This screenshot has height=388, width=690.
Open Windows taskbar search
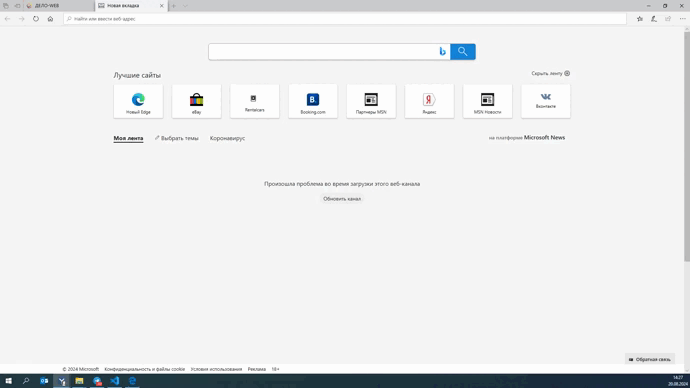tap(26, 381)
